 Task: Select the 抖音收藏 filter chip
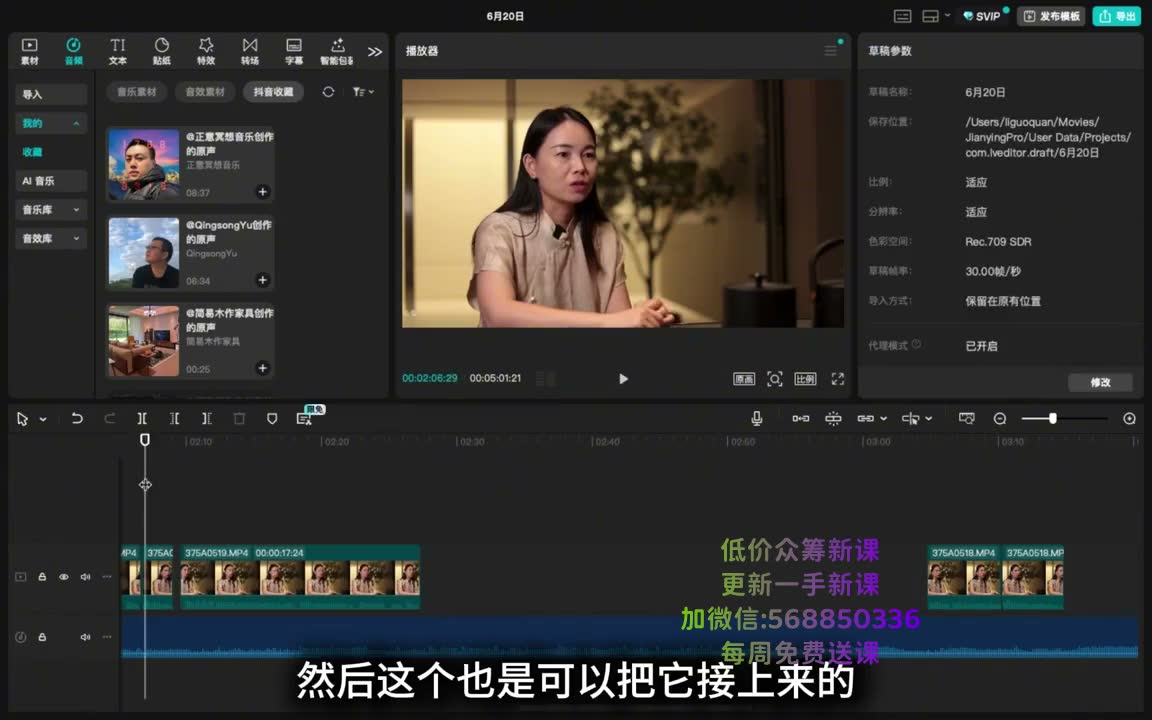(273, 92)
